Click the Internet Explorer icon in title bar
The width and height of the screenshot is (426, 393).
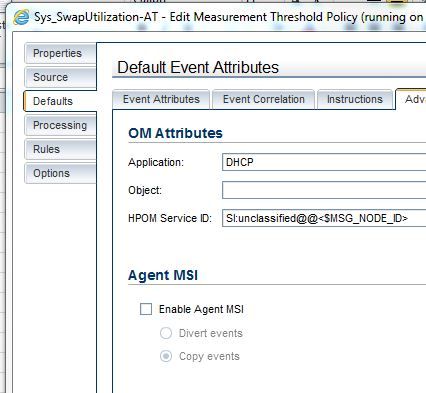point(21,17)
